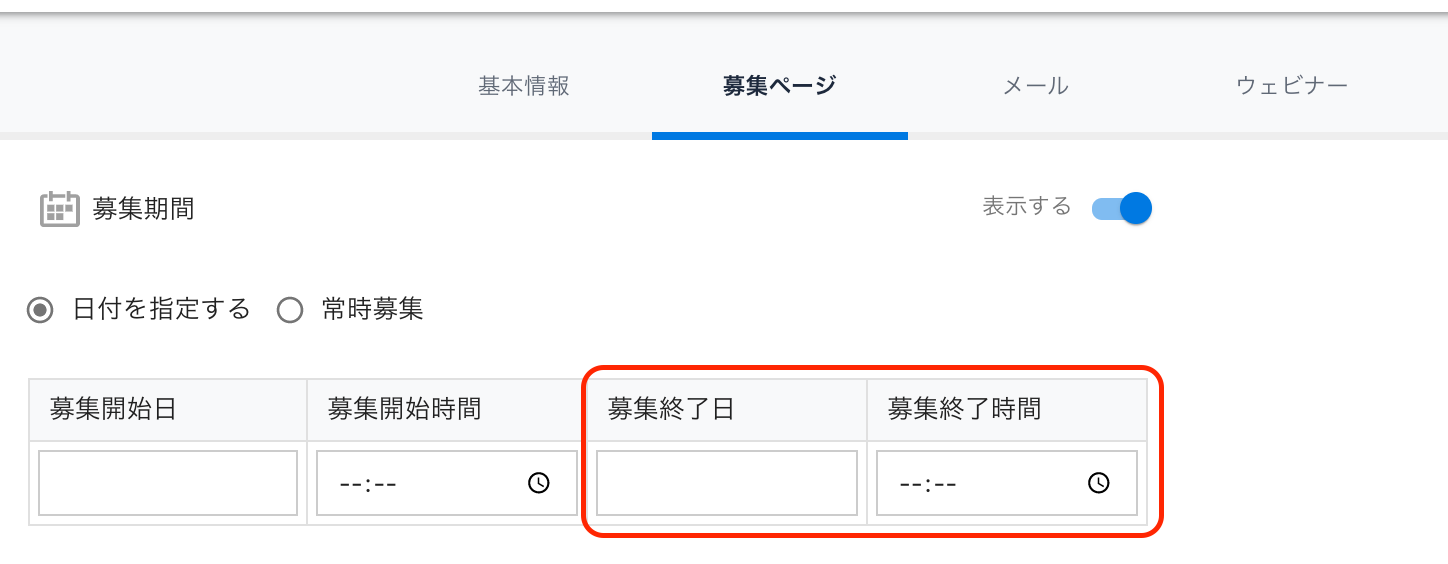The width and height of the screenshot is (1448, 564).
Task: Focus the 募集開始日 date input box
Action: [168, 483]
